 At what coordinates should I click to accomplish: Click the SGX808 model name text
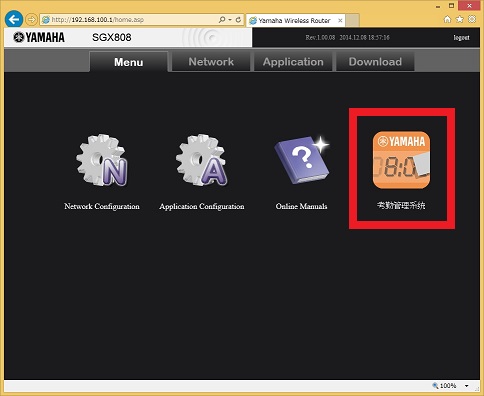click(x=112, y=37)
